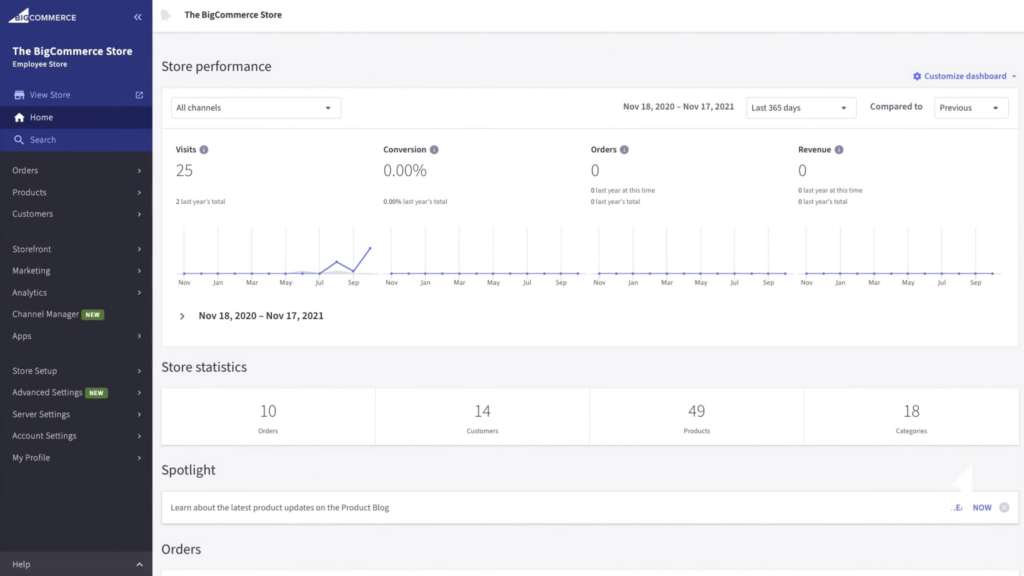Click the 'The BigCommerce Store' header title
The image size is (1024, 576).
tap(233, 15)
